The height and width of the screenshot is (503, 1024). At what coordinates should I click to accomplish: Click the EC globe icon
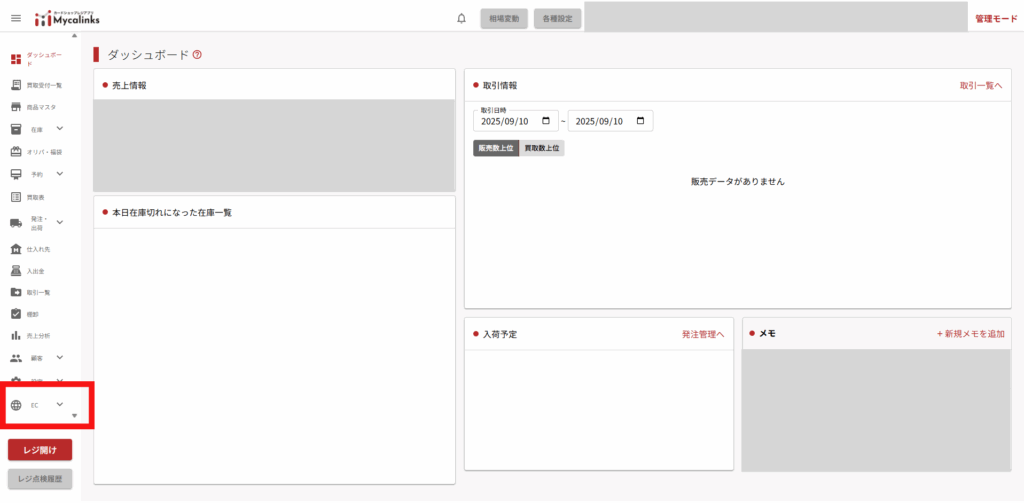pyautogui.click(x=16, y=405)
